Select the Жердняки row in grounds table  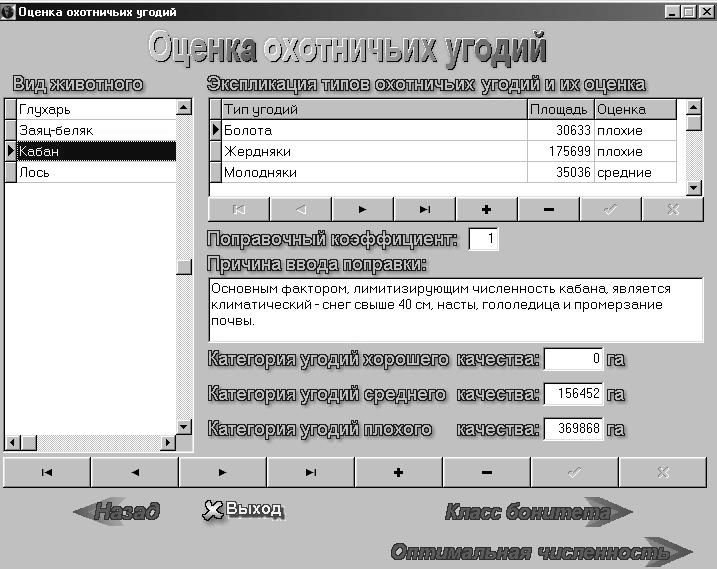[443, 151]
